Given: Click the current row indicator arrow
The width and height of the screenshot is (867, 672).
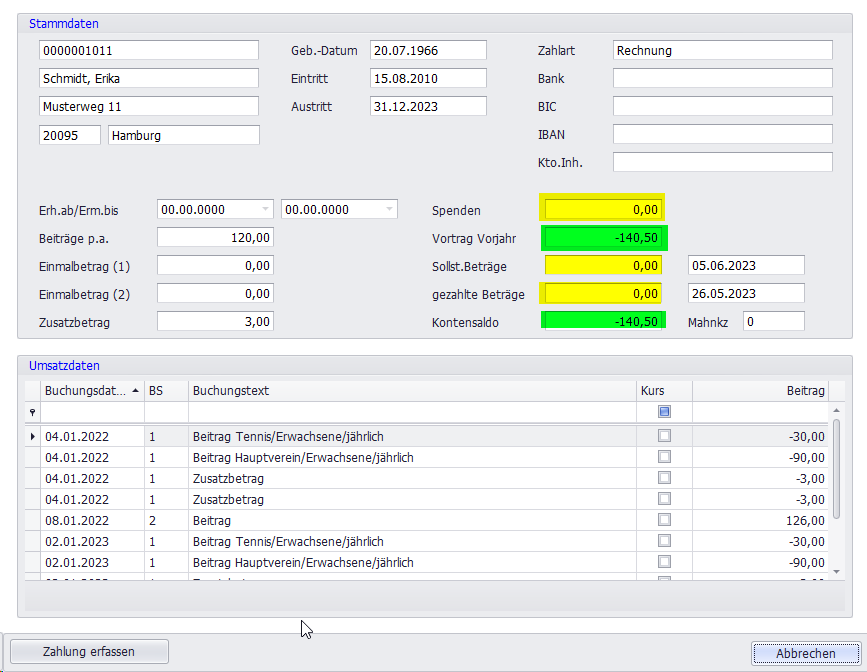Looking at the screenshot, I should [x=32, y=437].
